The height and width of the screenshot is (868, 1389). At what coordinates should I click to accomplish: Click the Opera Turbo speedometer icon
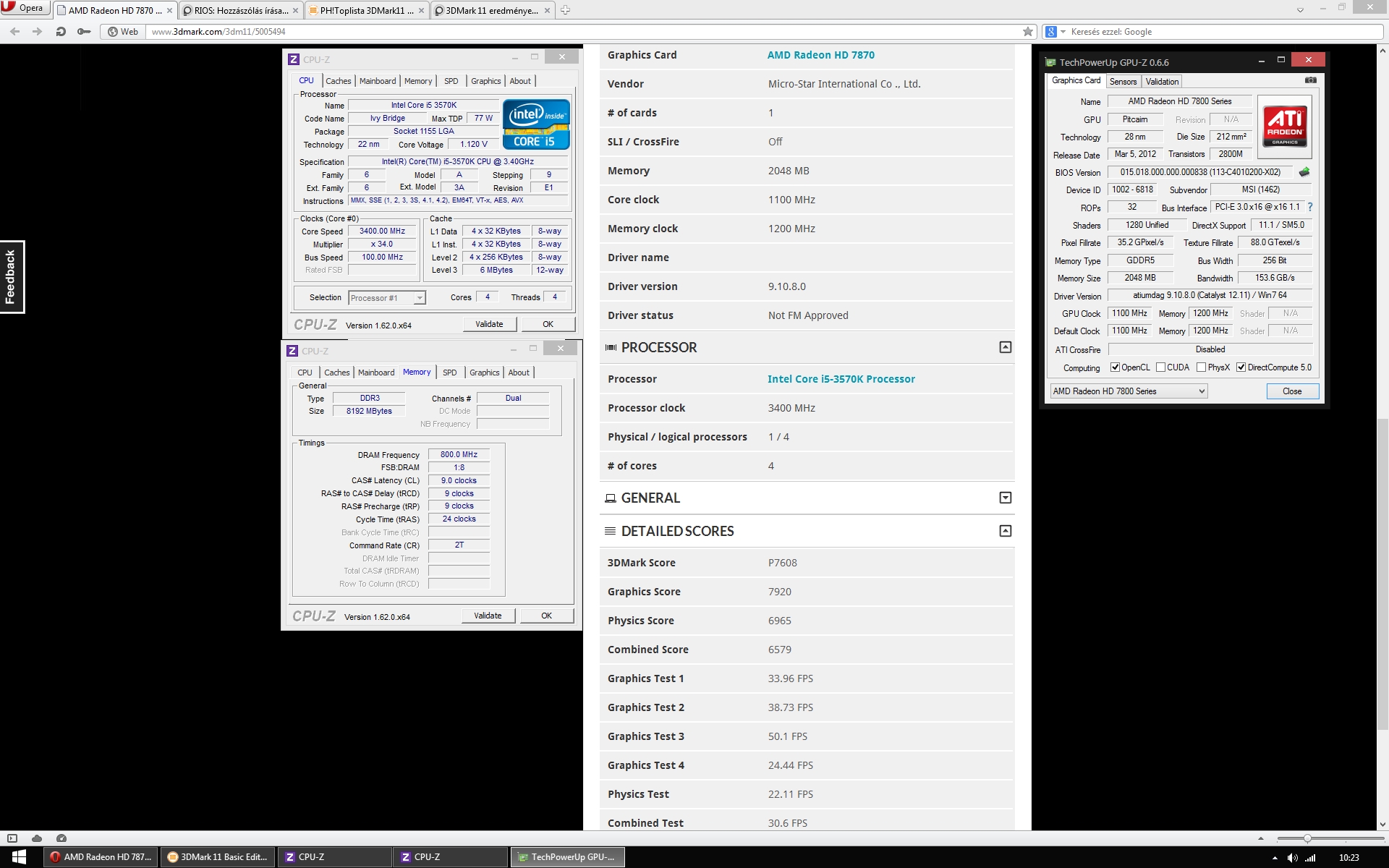61,838
